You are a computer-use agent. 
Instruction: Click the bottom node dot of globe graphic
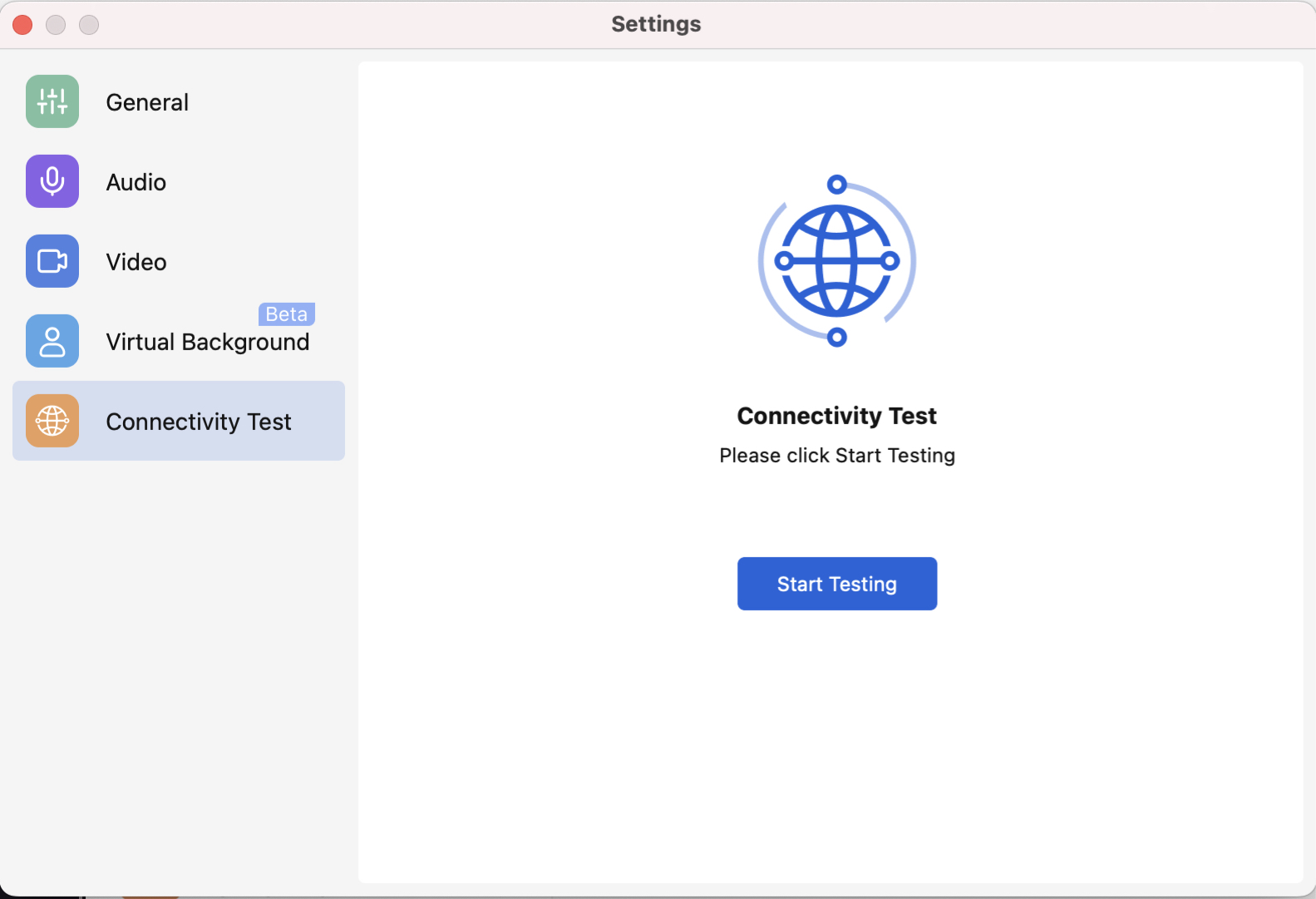pyautogui.click(x=837, y=337)
